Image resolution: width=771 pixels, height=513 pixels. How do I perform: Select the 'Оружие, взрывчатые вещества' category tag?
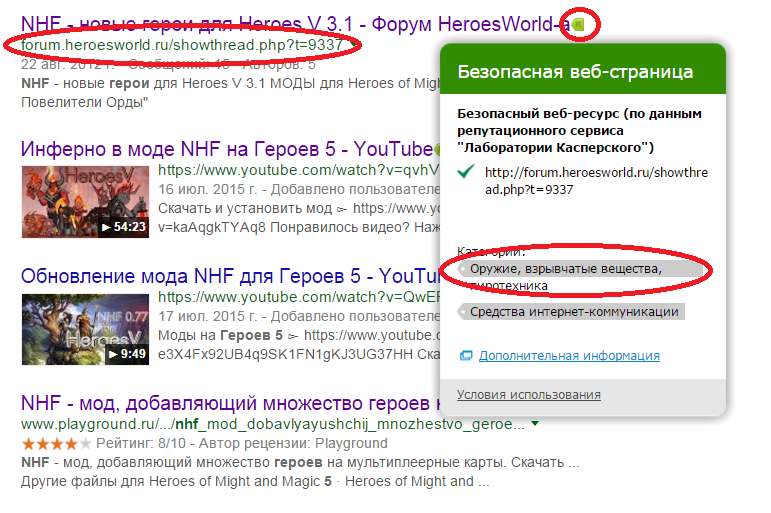pyautogui.click(x=580, y=269)
